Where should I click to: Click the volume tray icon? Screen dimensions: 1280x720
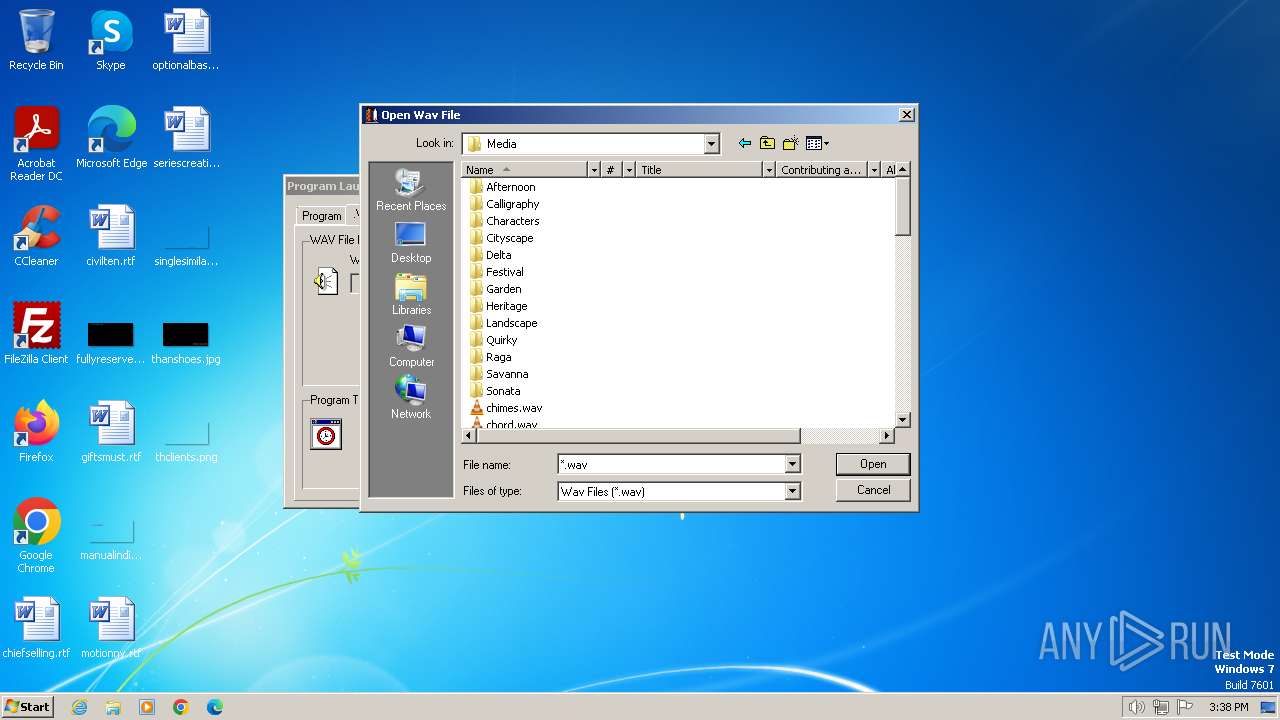[1136, 707]
